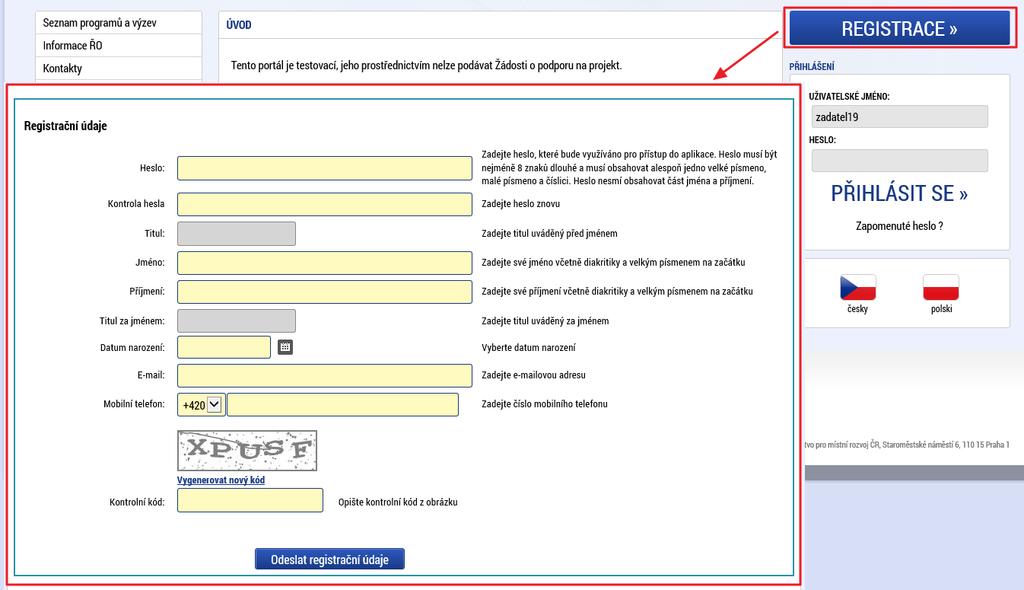This screenshot has height=590, width=1024.
Task: Click the Registrační údaje heading
Action: tap(65, 125)
